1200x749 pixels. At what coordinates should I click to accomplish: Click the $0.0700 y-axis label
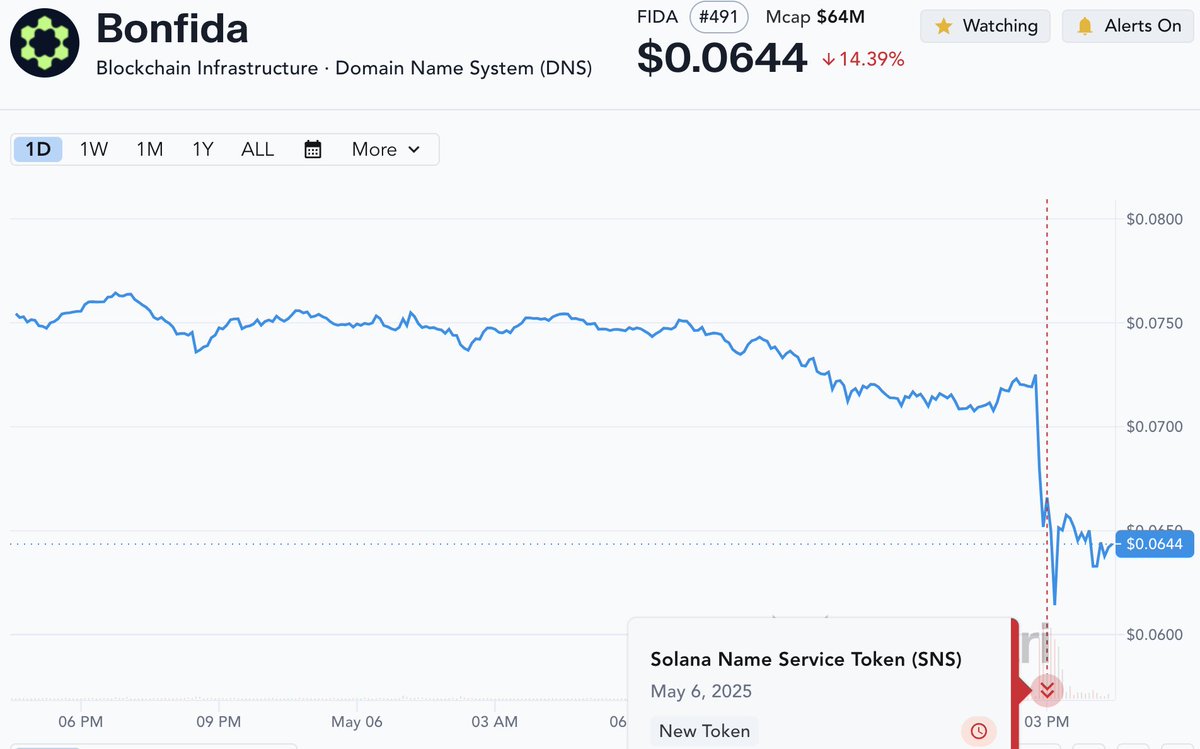click(1154, 427)
